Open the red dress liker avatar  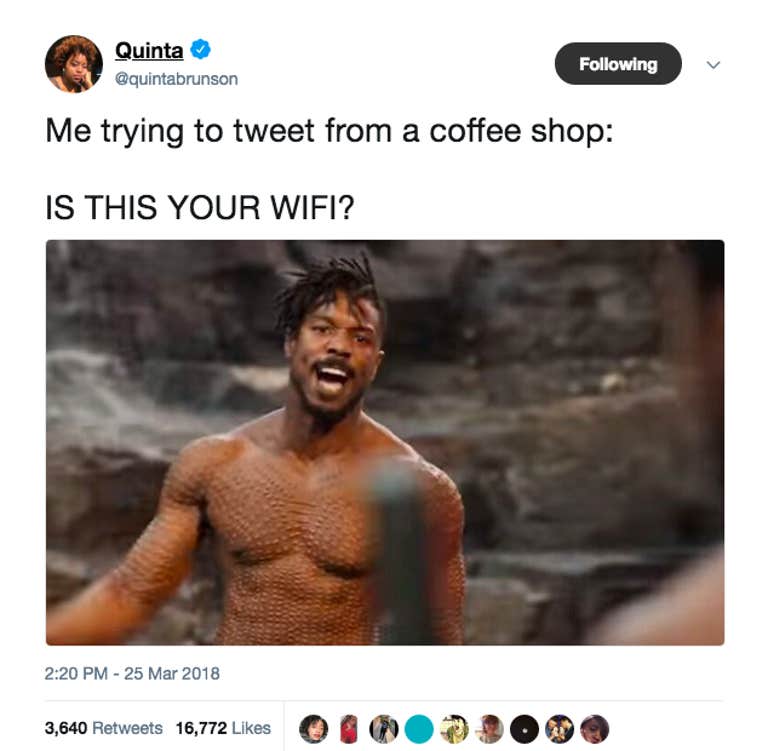point(349,729)
